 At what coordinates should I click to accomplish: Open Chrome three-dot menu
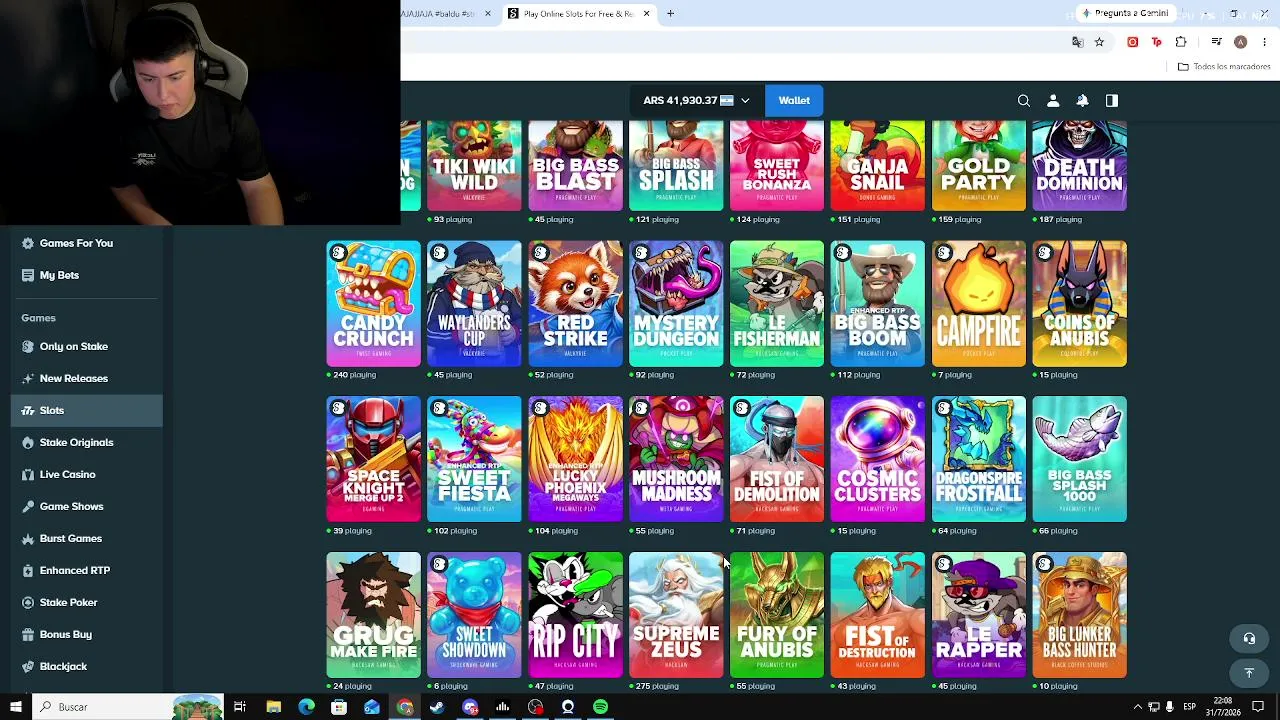(x=1264, y=42)
